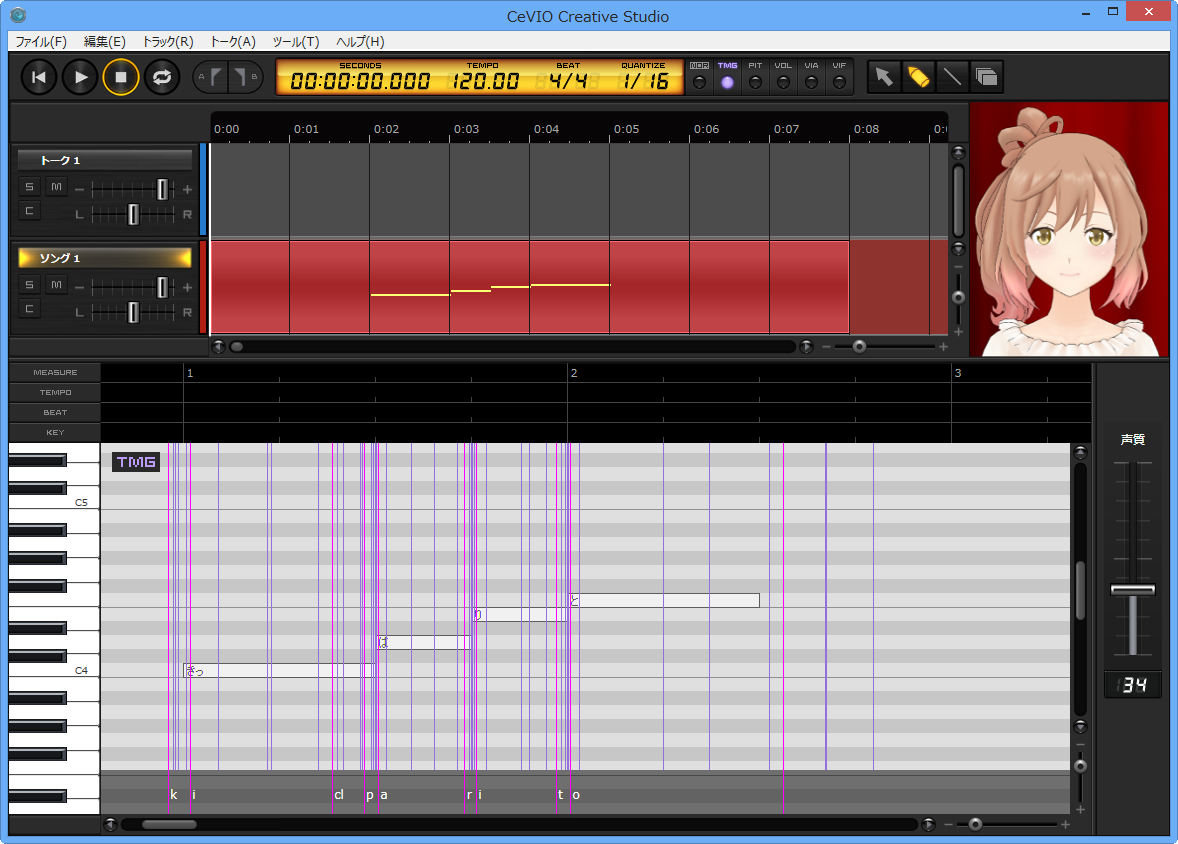This screenshot has width=1178, height=844.
Task: Select the と note in piano roll
Action: 664,600
